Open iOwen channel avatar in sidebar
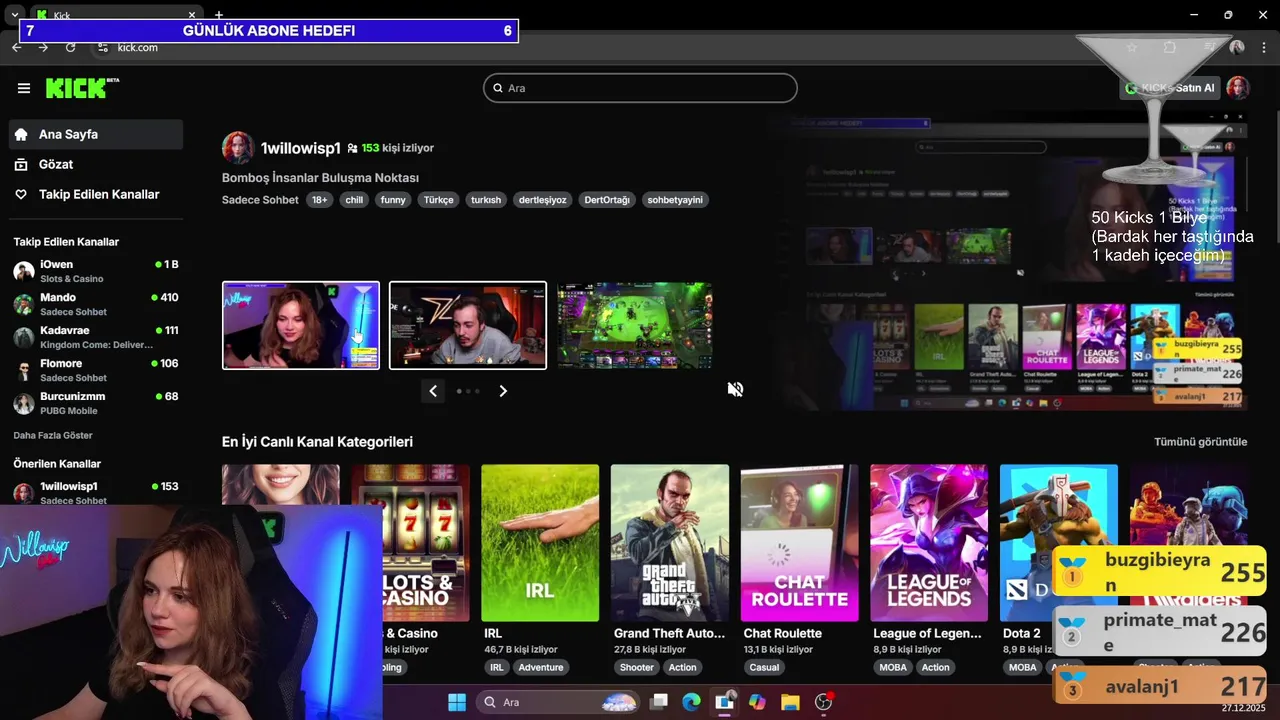Image resolution: width=1280 pixels, height=720 pixels. pyautogui.click(x=24, y=271)
